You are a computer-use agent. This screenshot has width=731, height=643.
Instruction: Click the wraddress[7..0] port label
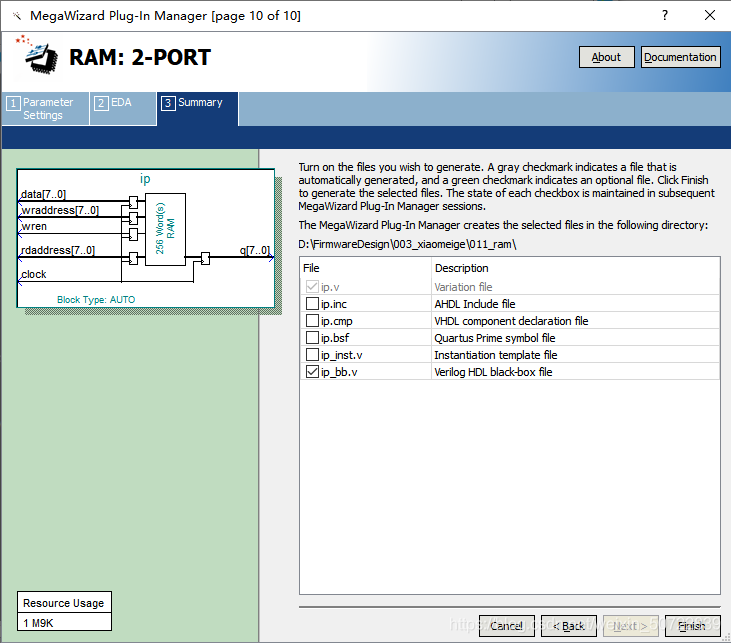pyautogui.click(x=60, y=210)
